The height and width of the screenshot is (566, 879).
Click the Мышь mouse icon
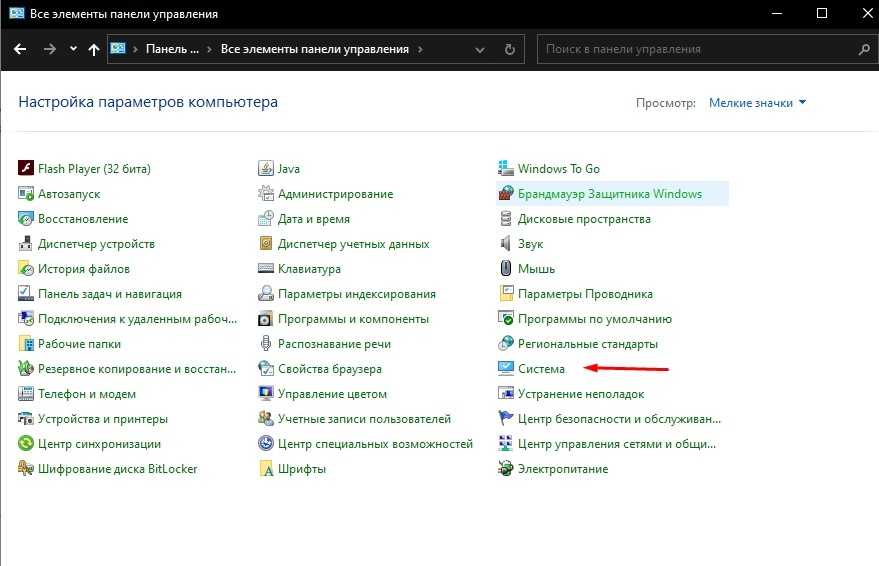point(506,269)
